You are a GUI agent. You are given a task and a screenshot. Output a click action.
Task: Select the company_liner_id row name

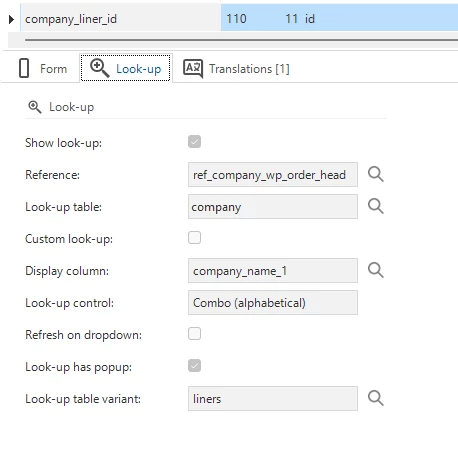71,19
